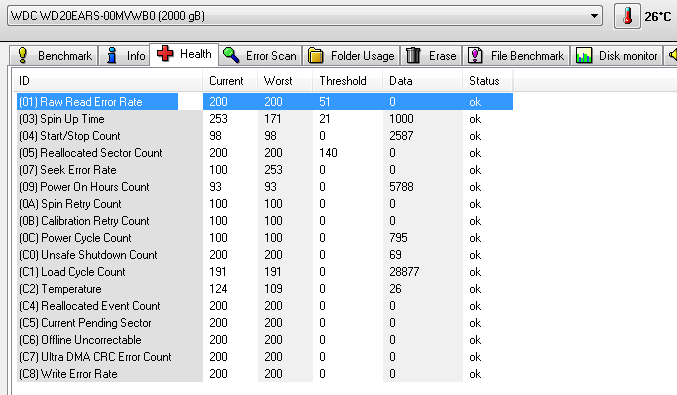Click the magnifier Error Scan icon
This screenshot has height=395, width=677.
(231, 55)
